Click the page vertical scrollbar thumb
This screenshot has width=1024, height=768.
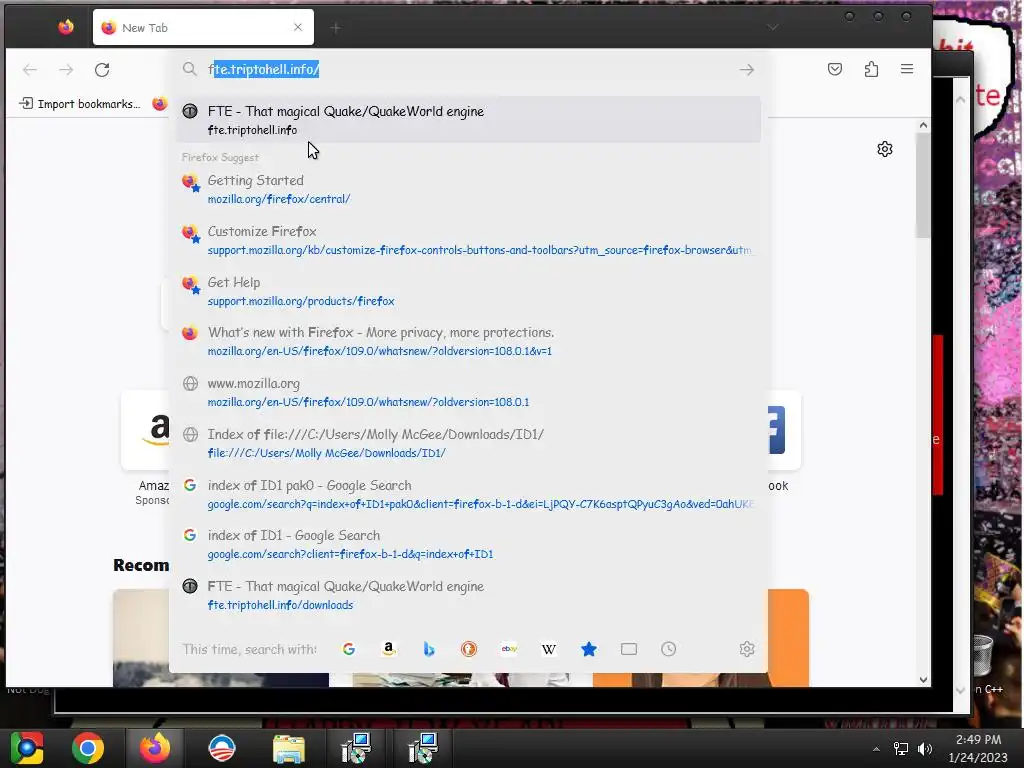923,186
